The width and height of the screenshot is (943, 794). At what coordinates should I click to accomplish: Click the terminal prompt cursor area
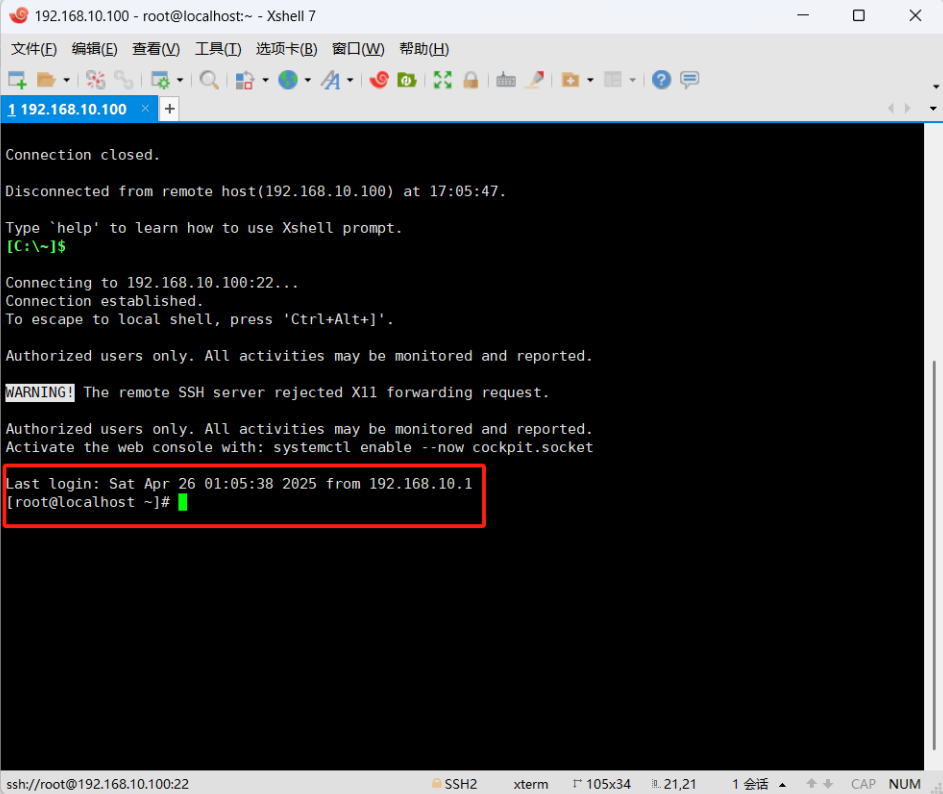[183, 502]
